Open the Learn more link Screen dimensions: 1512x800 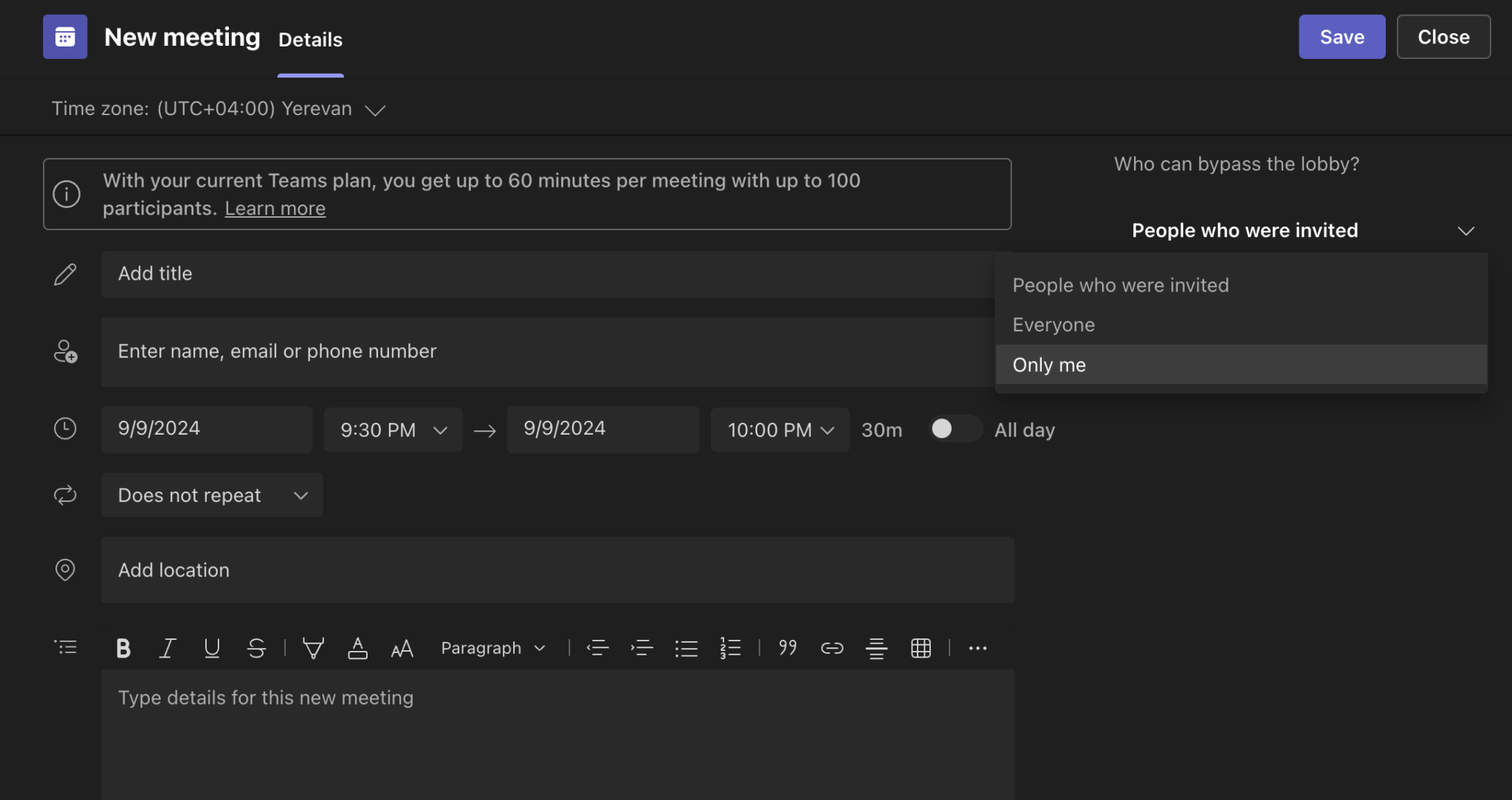275,207
